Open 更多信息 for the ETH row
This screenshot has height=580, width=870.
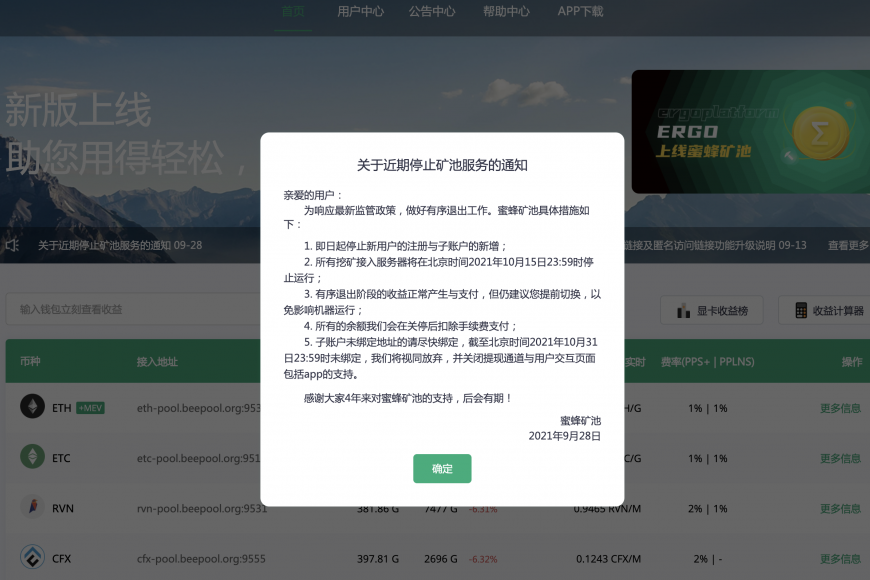pyautogui.click(x=840, y=408)
